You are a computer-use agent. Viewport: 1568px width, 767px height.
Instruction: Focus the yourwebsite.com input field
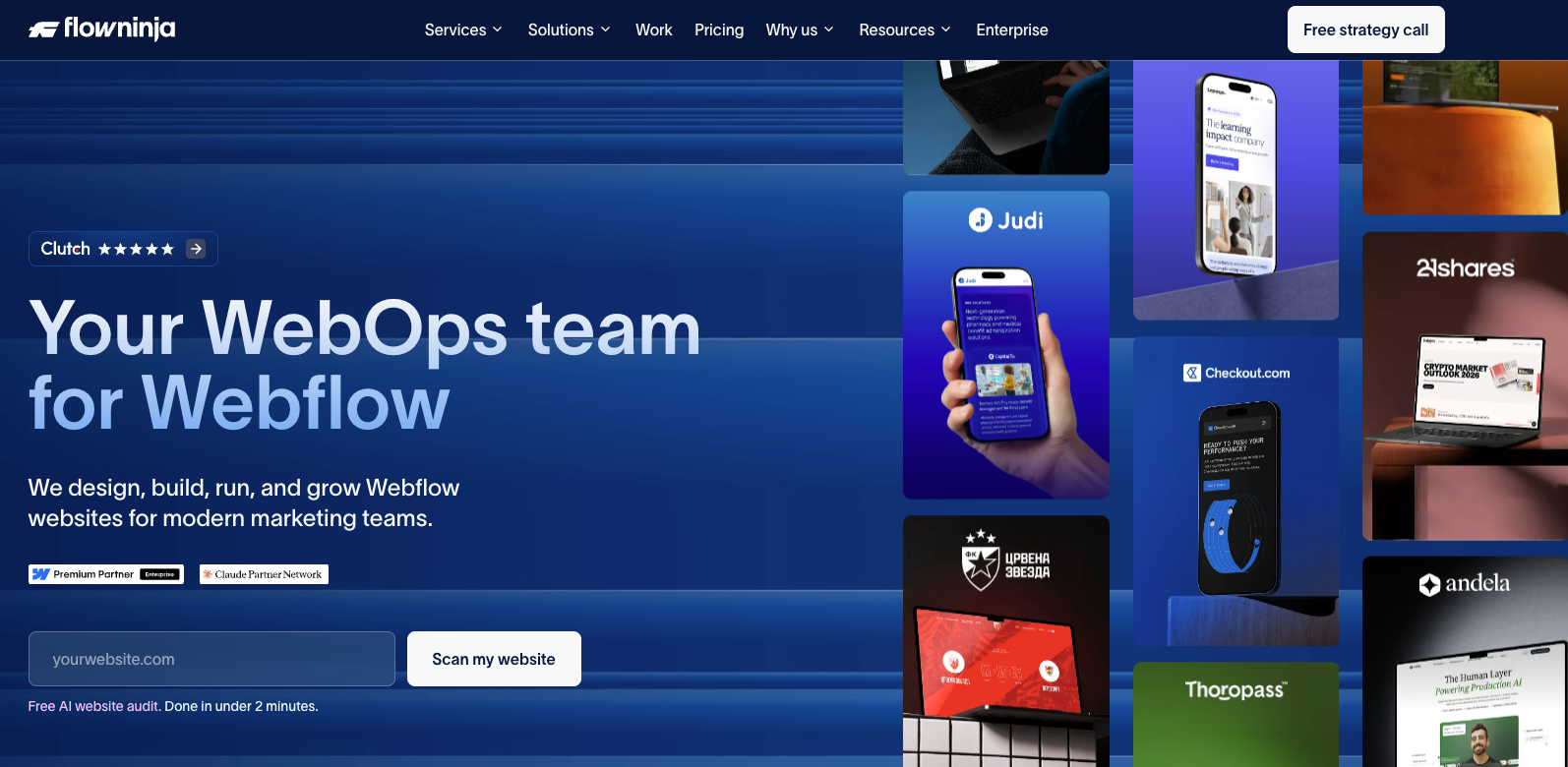point(211,659)
